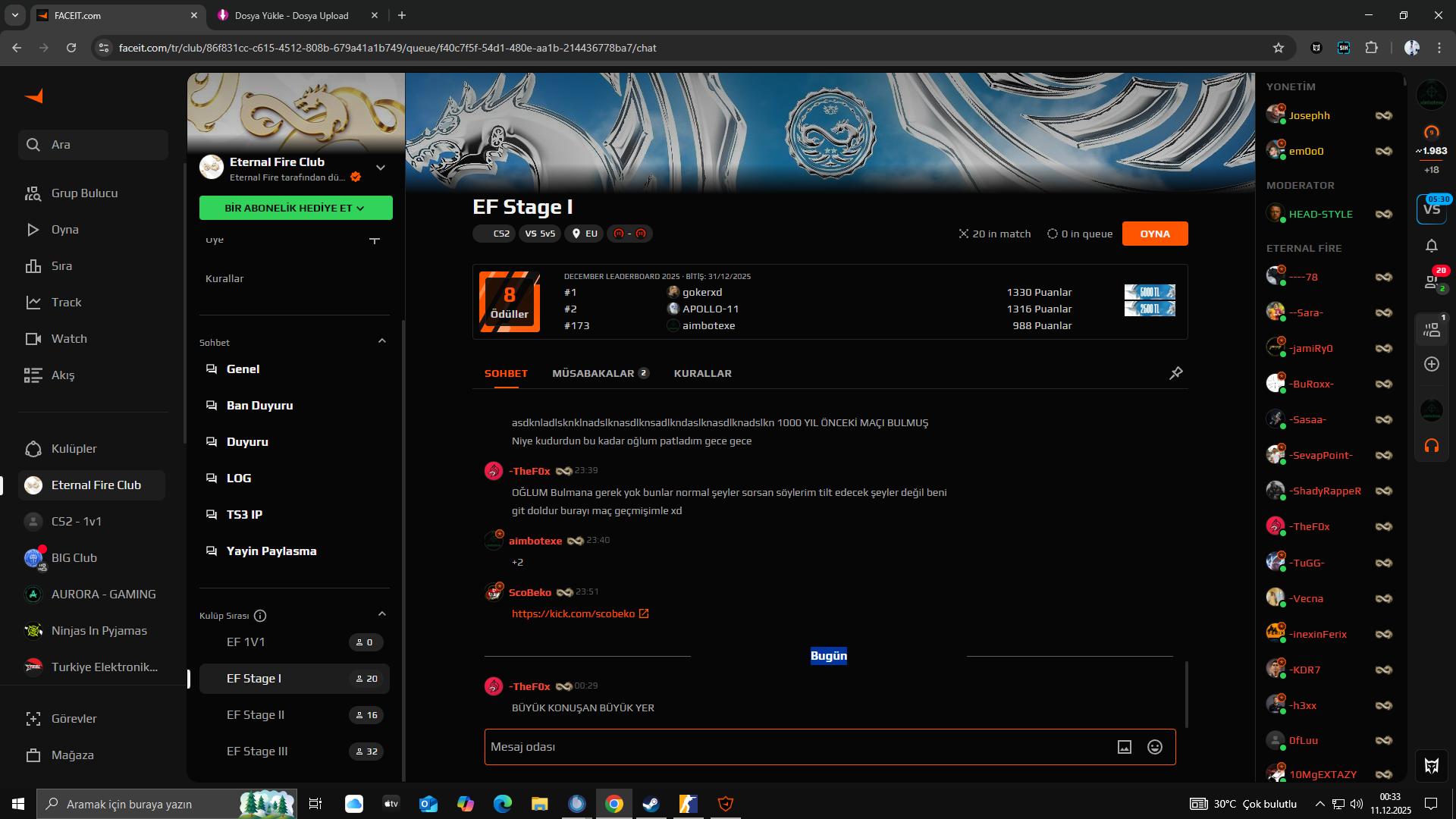Click the headset support icon
This screenshot has width=1456, height=819.
point(1432,447)
